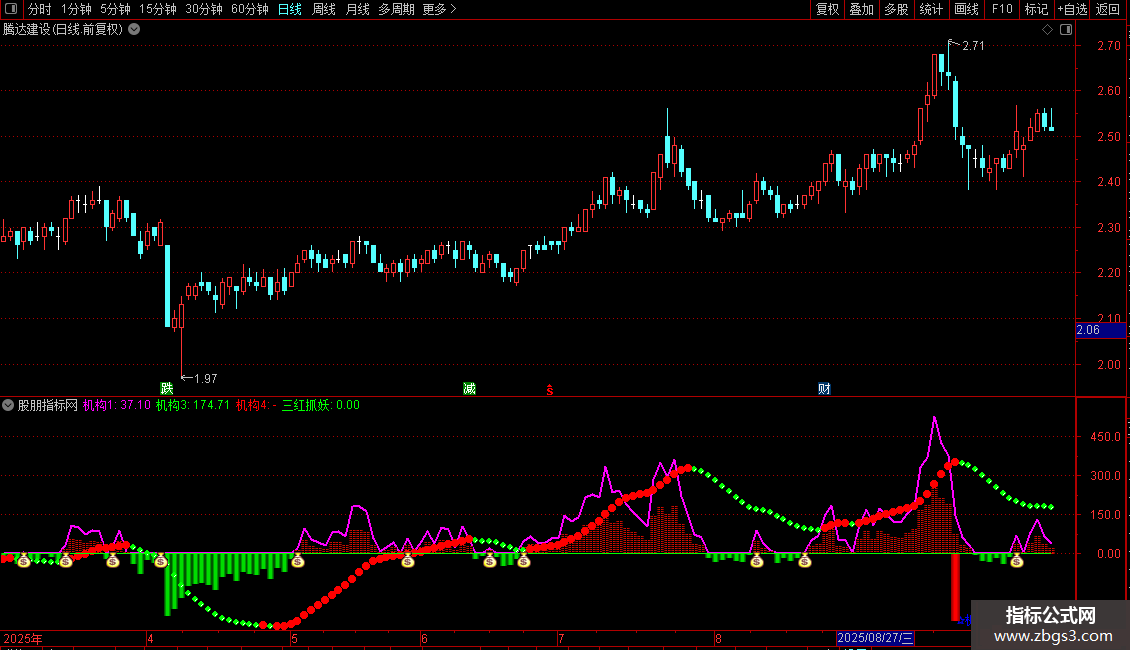Open the 股朋指标网 indicator dropdown arrow
The image size is (1130, 650).
8,405
